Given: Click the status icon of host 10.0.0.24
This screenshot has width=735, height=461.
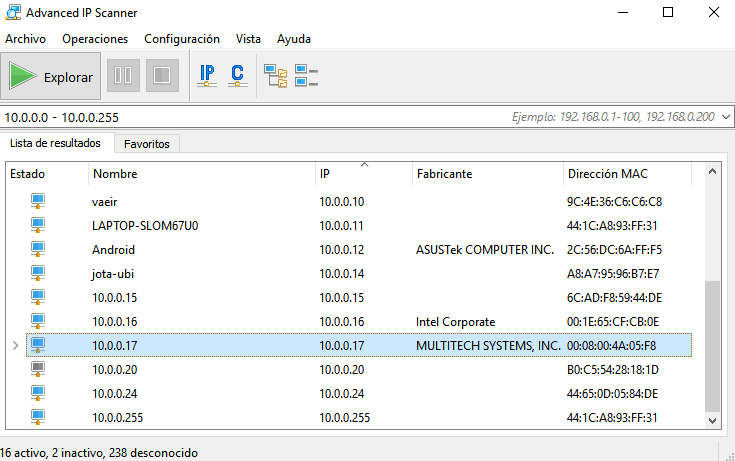Looking at the screenshot, I should 38,393.
